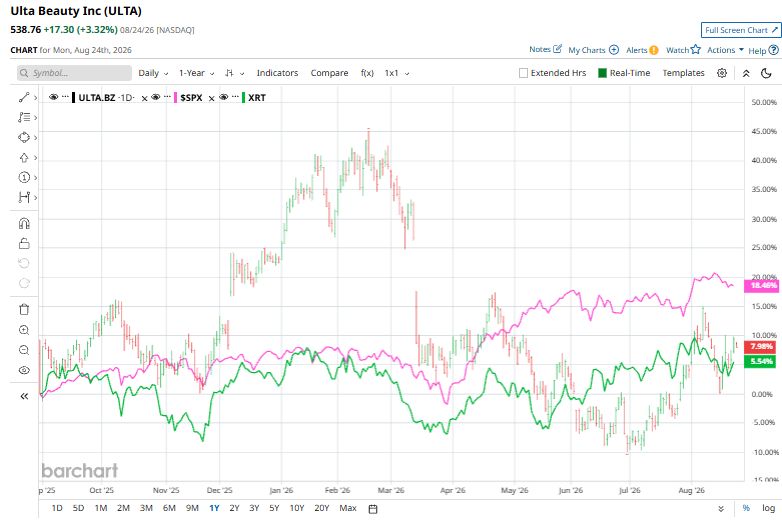
Task: Expand the Actions dropdown
Action: (725, 50)
